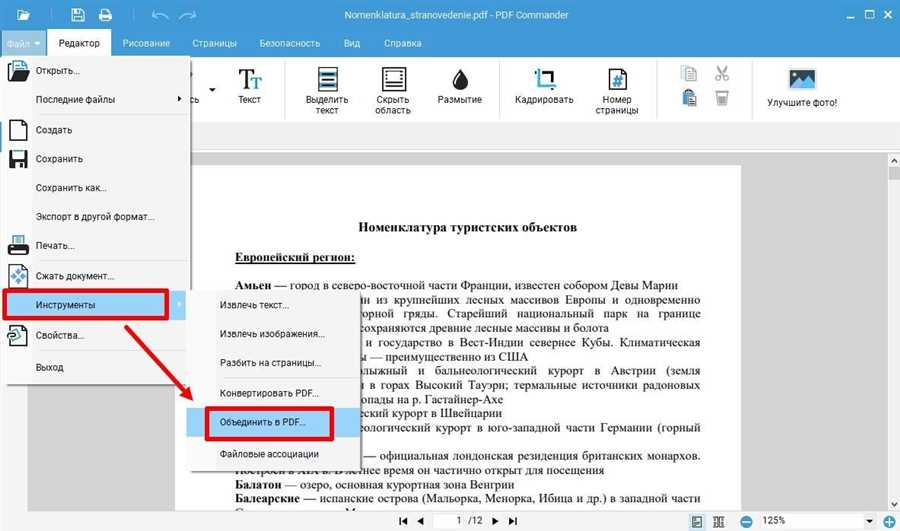
Task: Click the paste clipboard icon
Action: coord(689,98)
